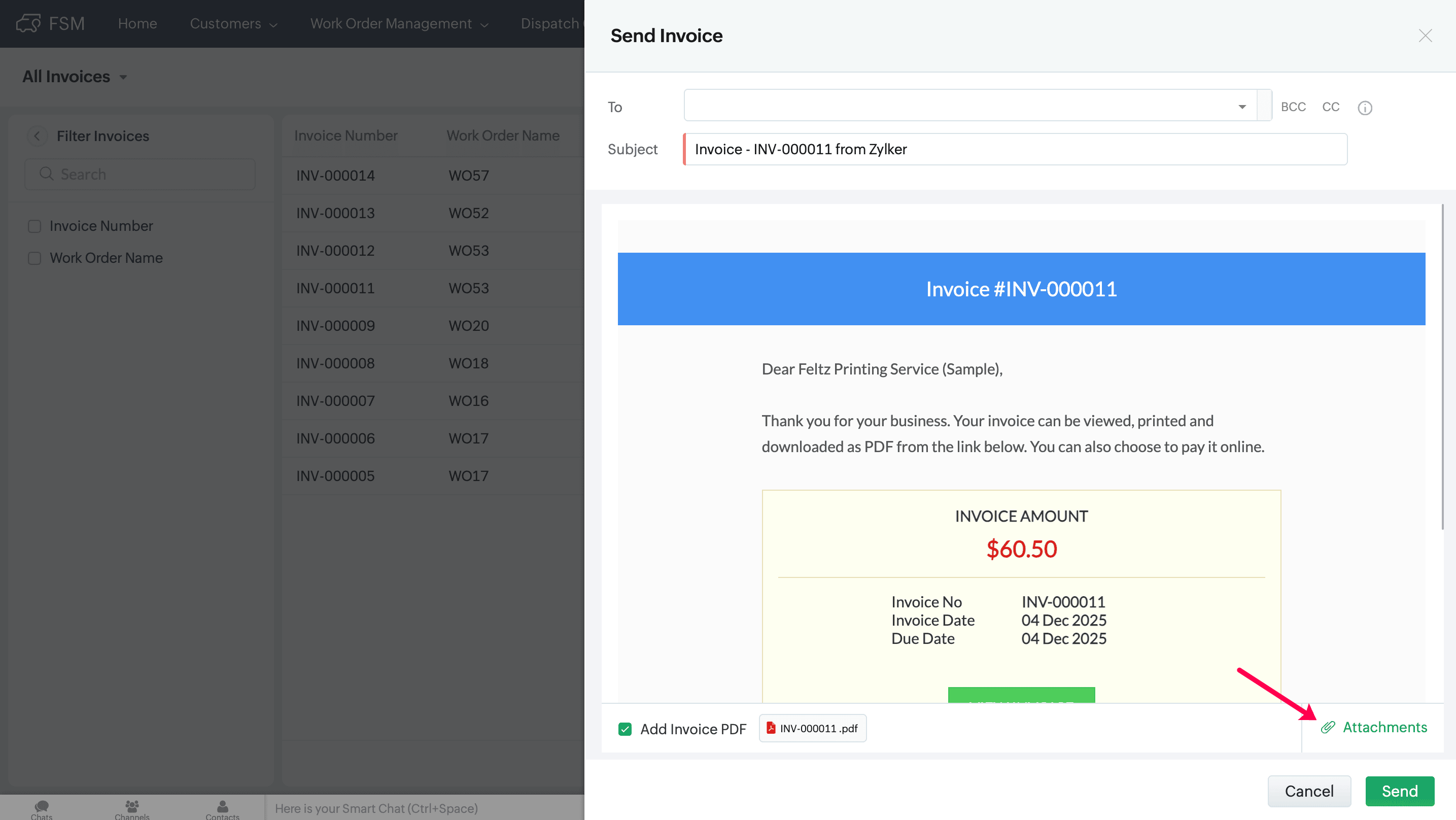Screen dimensions: 1456x820
Task: Click the info icon next to CC
Action: click(x=1365, y=108)
